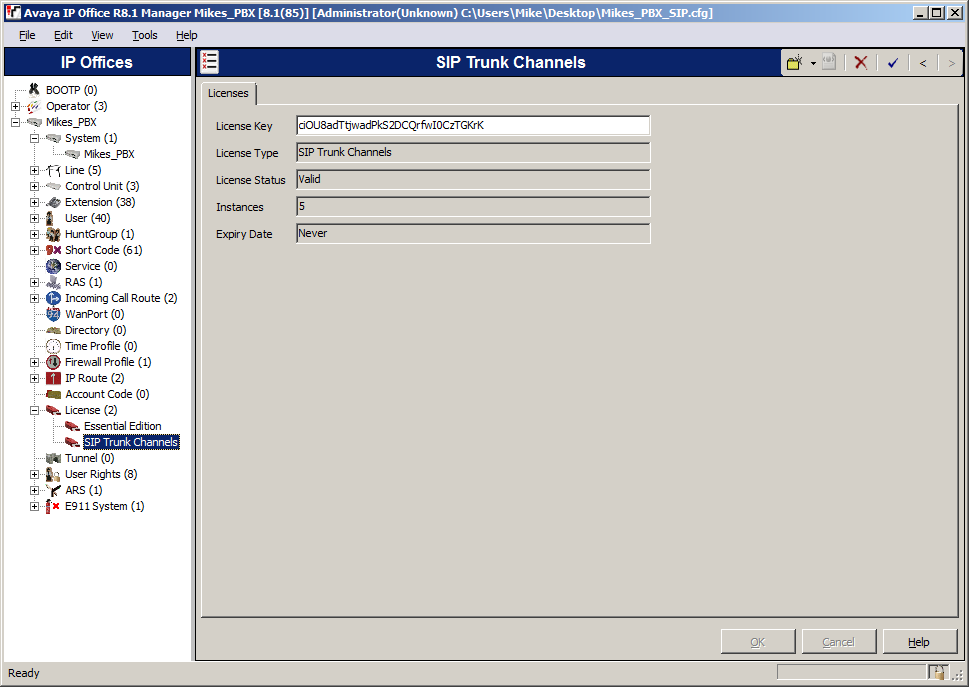Expand the User Rights node

tap(35, 474)
